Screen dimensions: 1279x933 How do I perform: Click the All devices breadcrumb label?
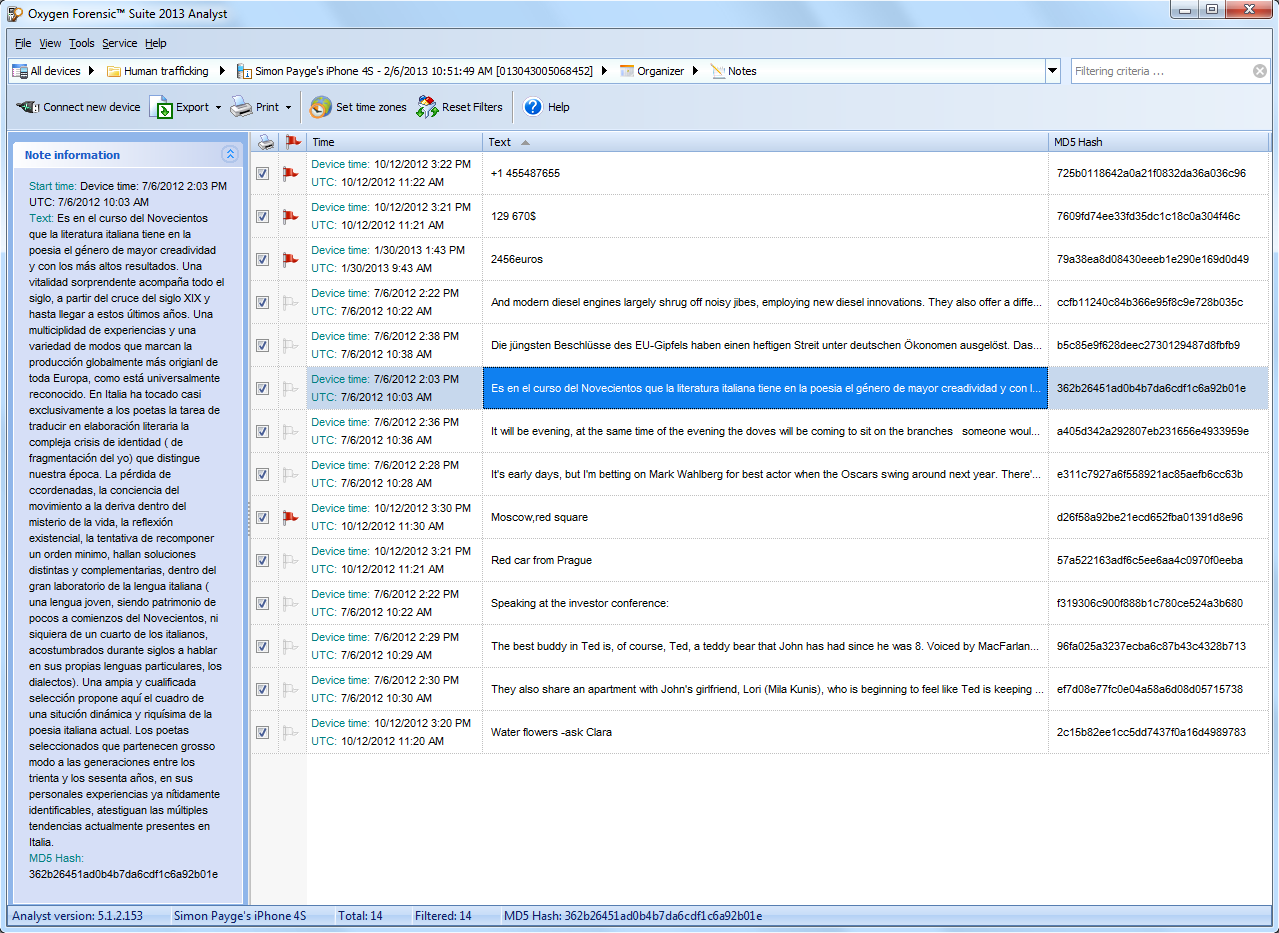pyautogui.click(x=56, y=71)
